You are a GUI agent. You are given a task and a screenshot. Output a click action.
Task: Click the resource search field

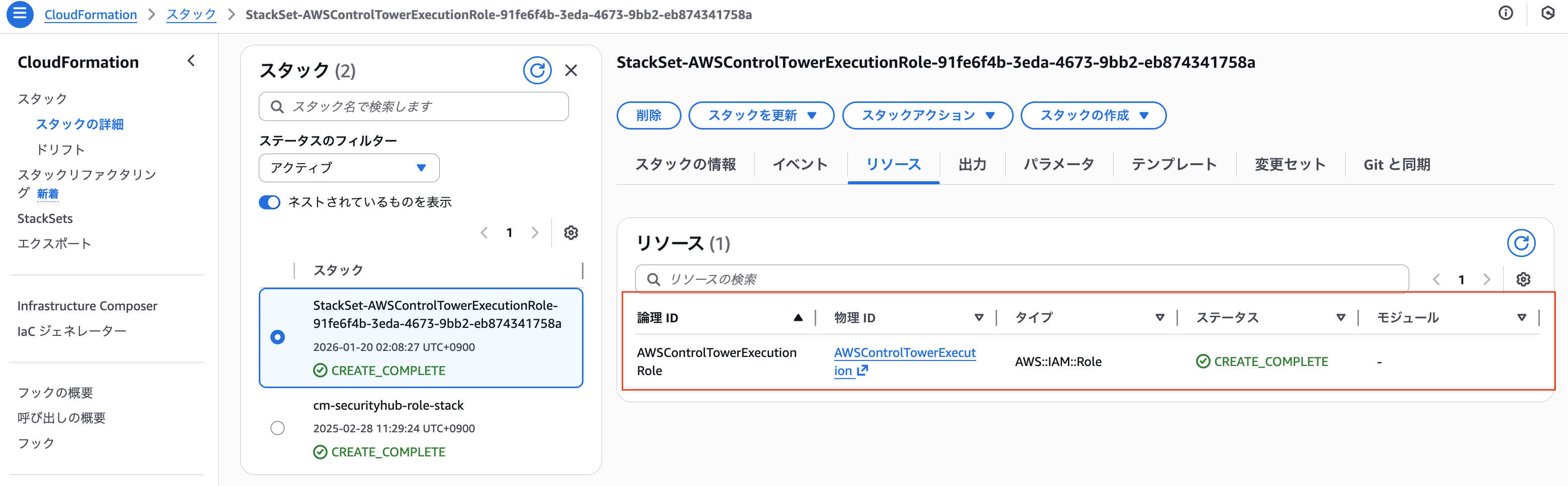1023,279
